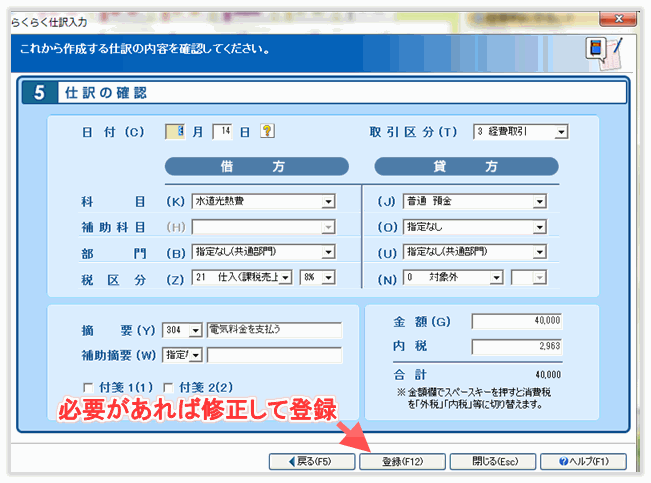
Task: Click the day field showing 14
Action: 222,132
